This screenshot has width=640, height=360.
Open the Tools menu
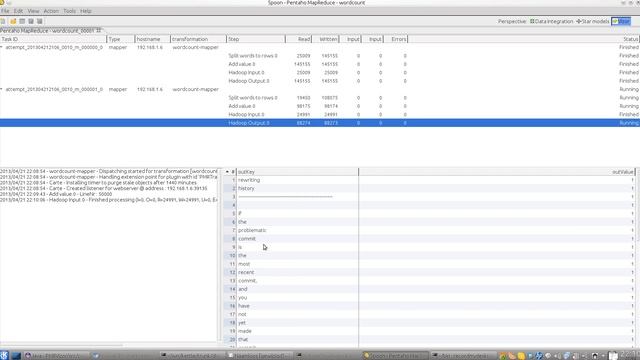click(69, 11)
